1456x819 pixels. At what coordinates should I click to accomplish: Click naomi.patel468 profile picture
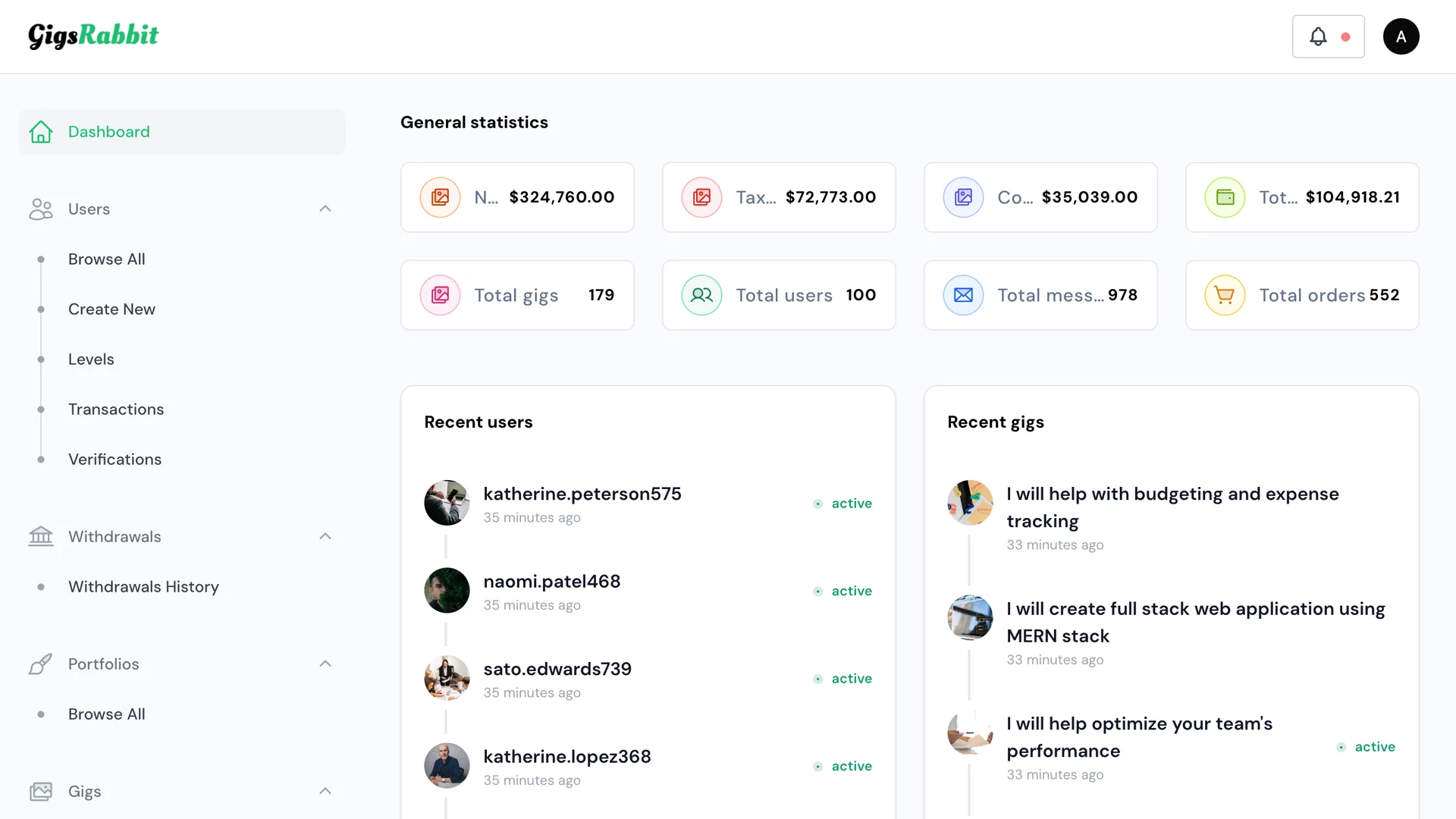click(x=447, y=590)
